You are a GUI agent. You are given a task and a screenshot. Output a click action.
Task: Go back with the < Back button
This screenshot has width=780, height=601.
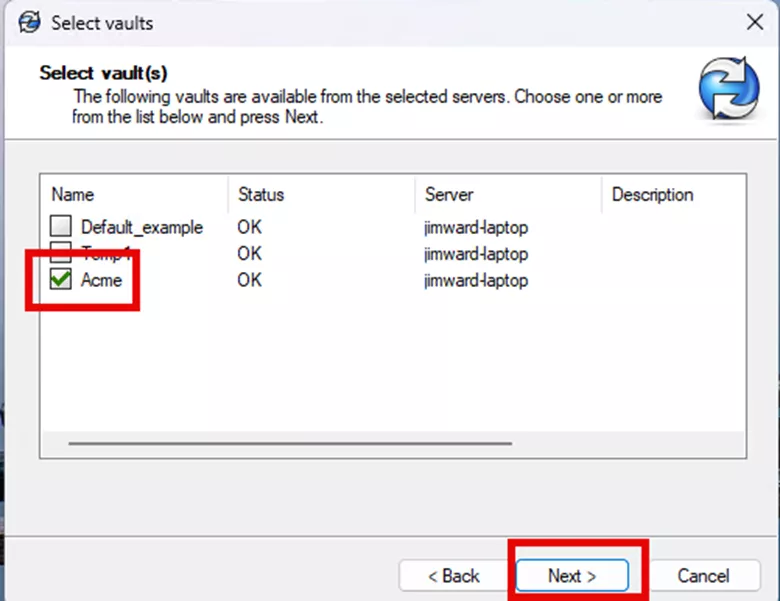454,576
